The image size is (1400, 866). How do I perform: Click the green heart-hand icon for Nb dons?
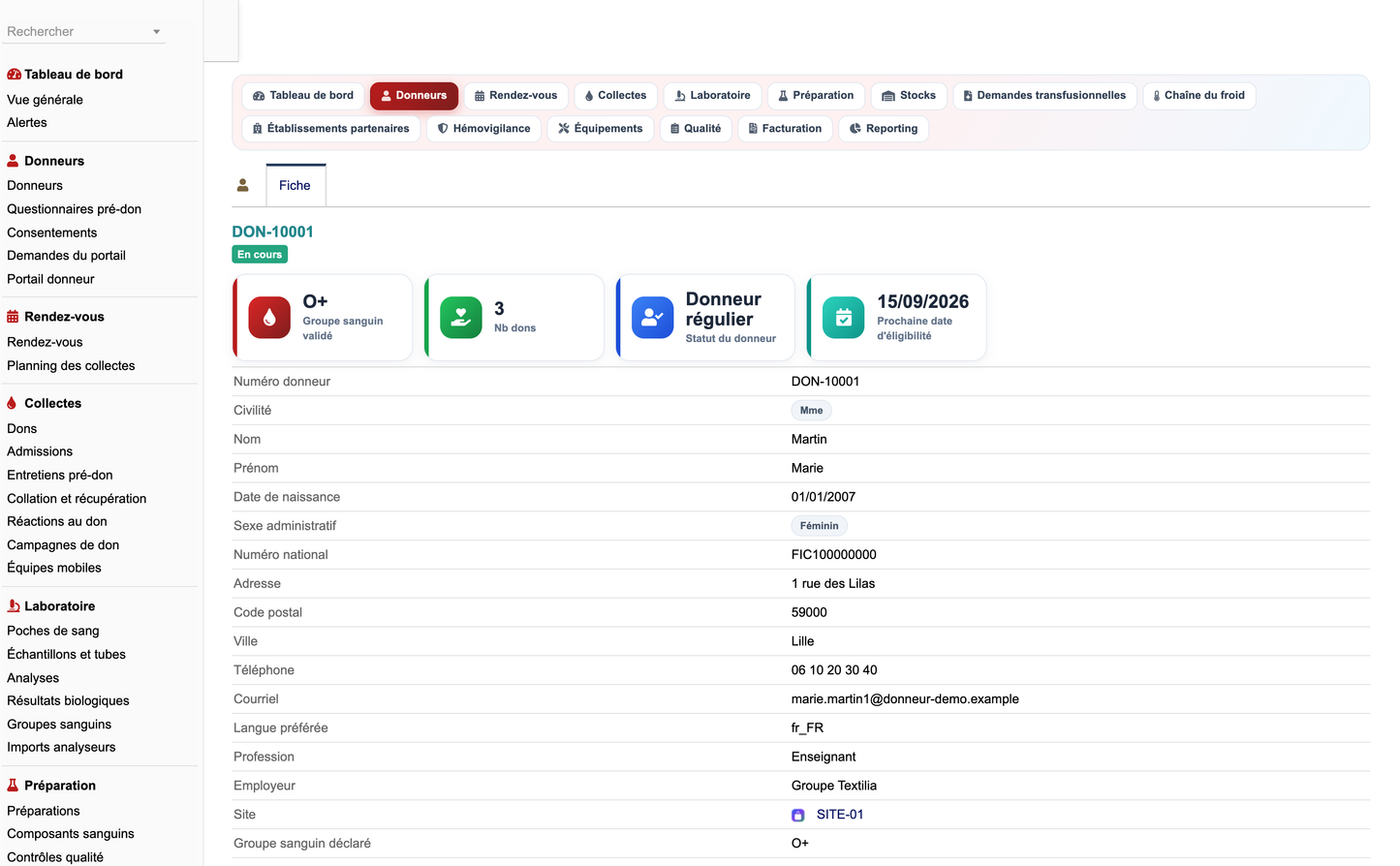461,318
